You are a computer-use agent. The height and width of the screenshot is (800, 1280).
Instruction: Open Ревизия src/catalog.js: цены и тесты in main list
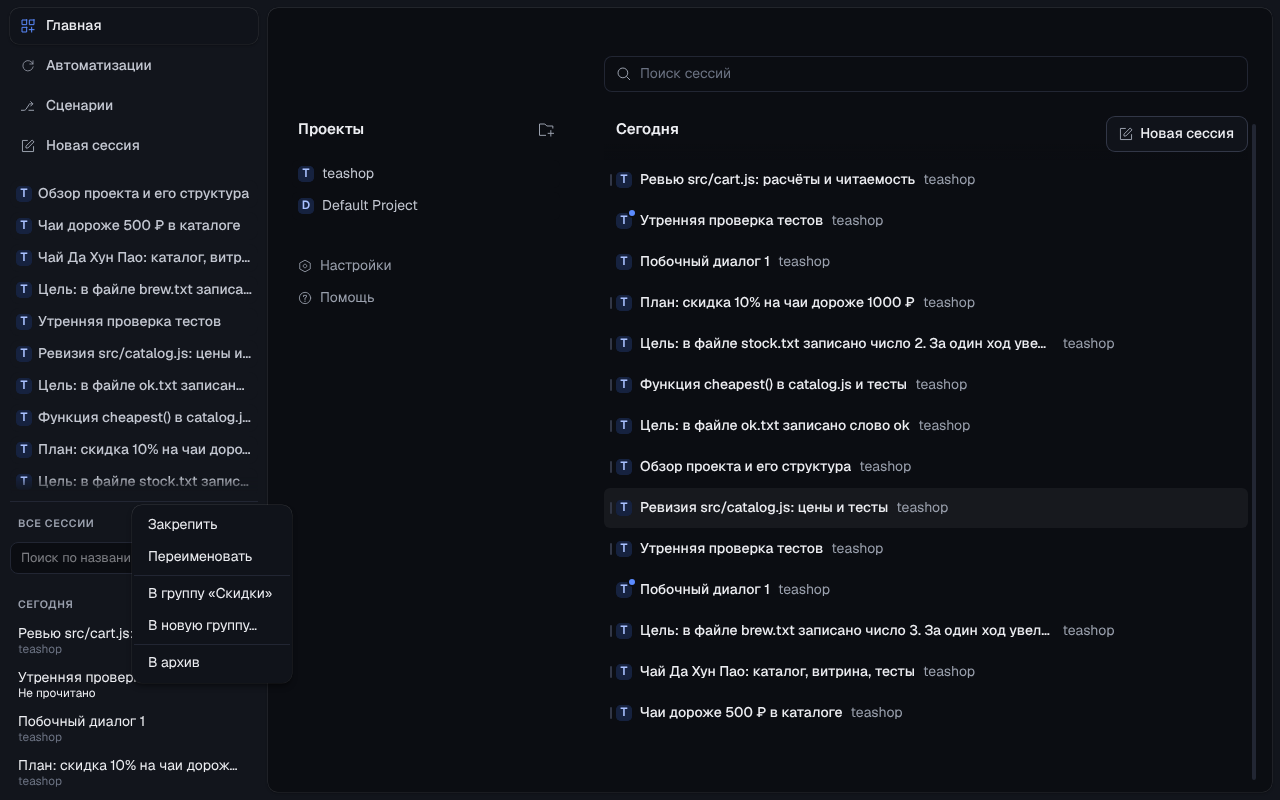(926, 508)
